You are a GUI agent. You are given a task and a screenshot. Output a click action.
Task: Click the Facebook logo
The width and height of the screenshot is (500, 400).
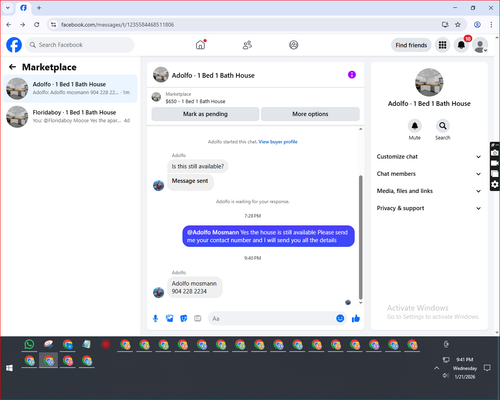coord(14,45)
